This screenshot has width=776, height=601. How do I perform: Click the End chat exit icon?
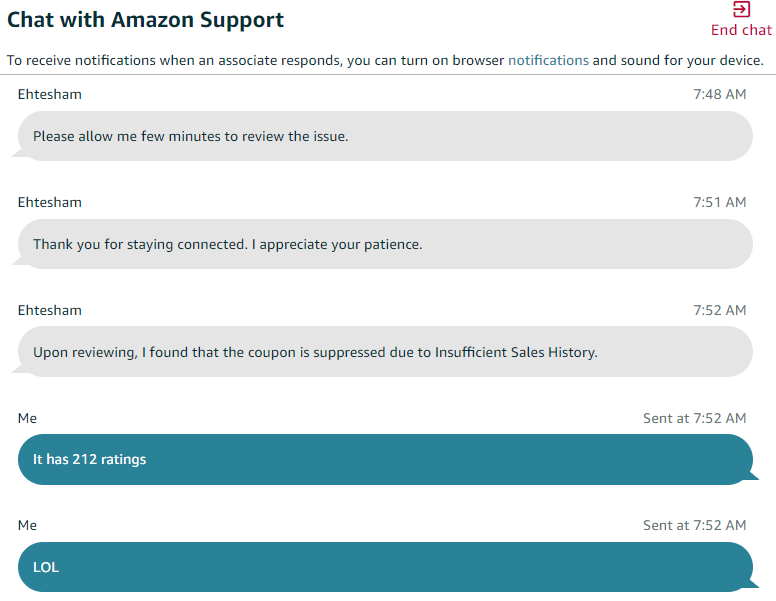click(741, 9)
